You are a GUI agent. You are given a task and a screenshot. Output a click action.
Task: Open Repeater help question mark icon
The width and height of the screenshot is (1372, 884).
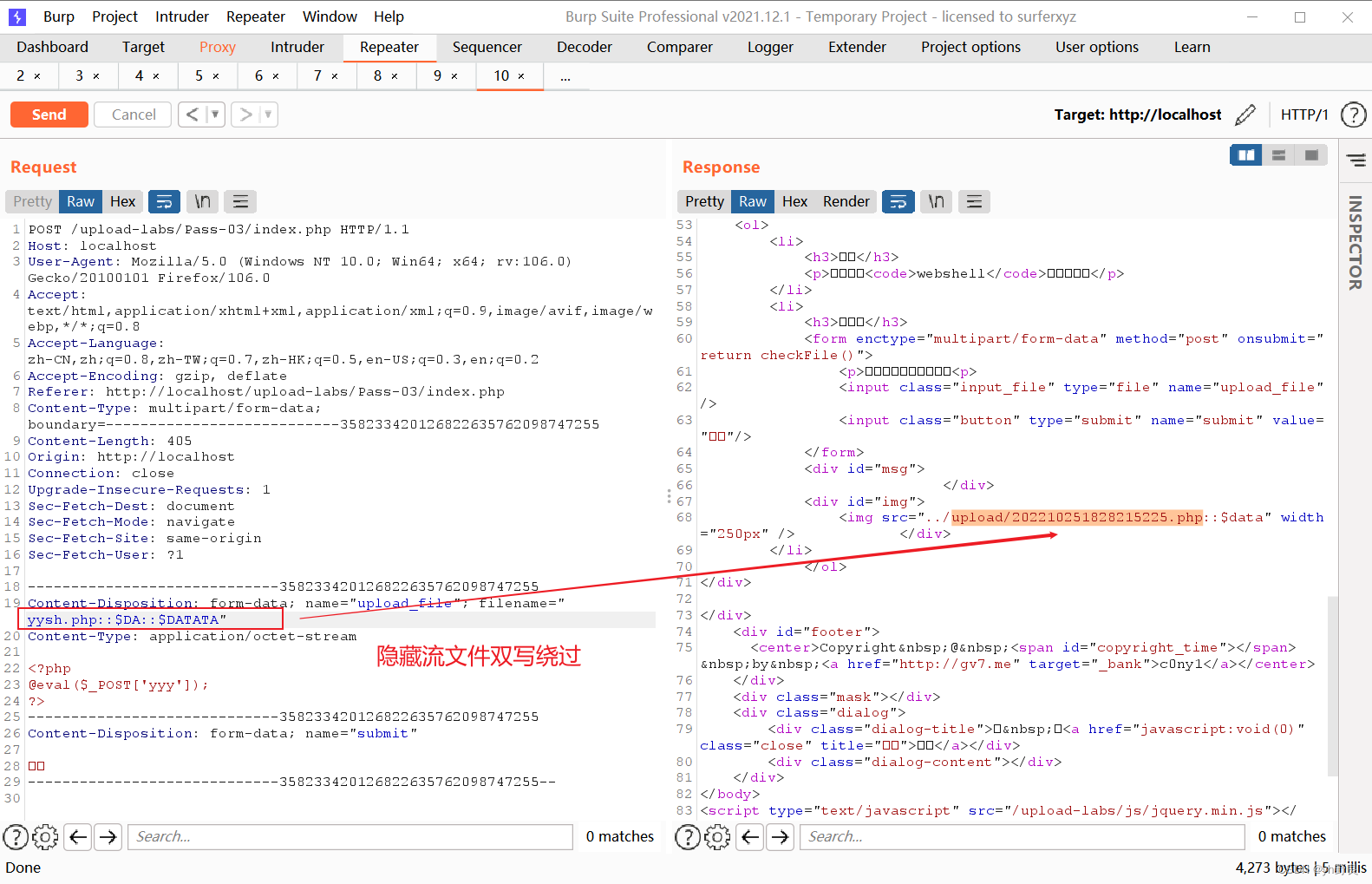point(1353,115)
